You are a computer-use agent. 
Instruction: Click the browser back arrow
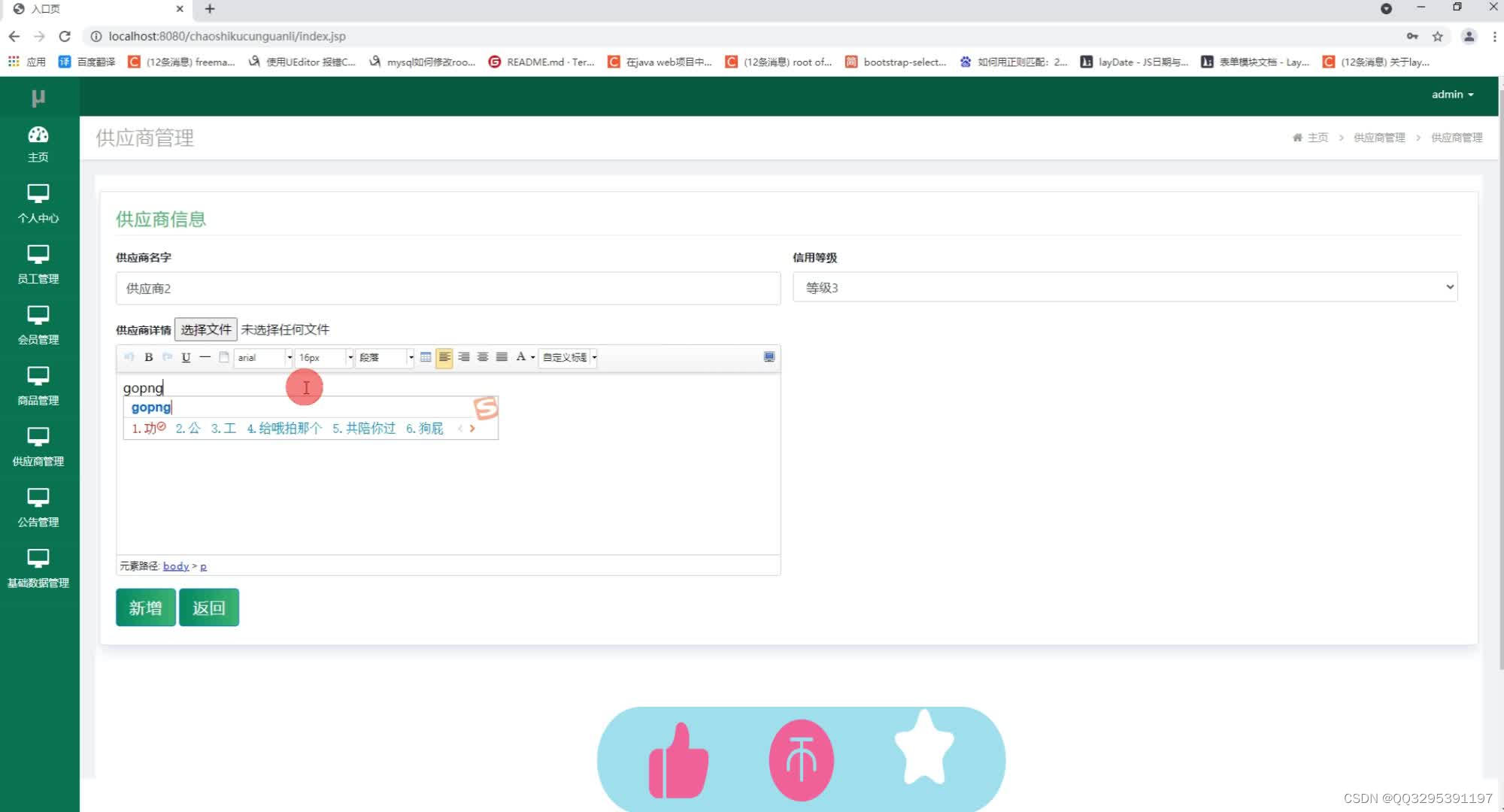[14, 36]
